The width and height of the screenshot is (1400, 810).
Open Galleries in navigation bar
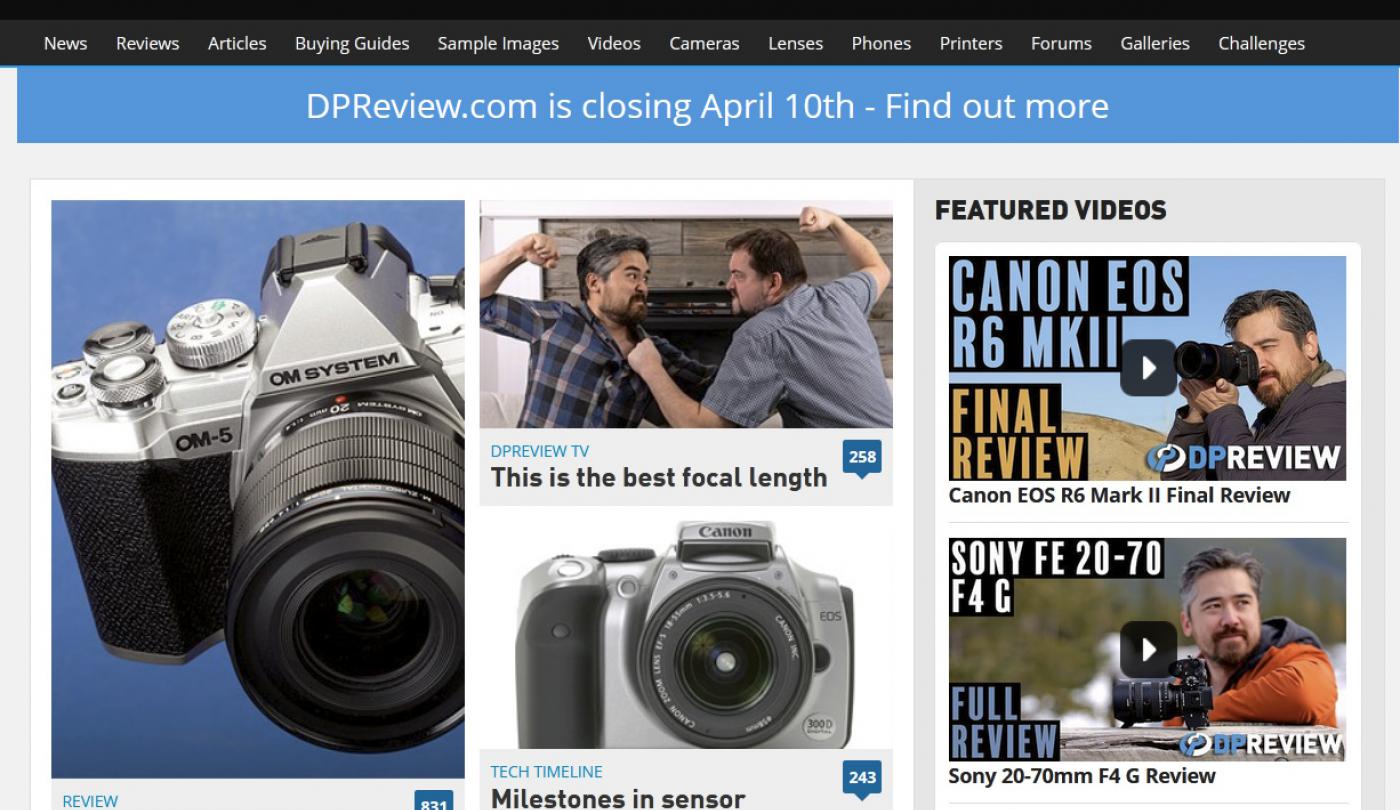tap(1155, 43)
